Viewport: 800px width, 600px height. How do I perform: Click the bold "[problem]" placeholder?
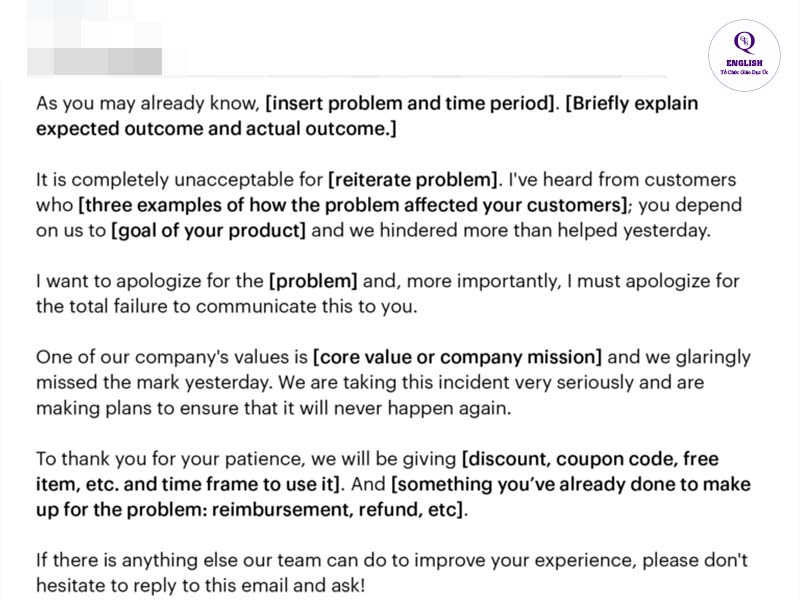(x=313, y=282)
